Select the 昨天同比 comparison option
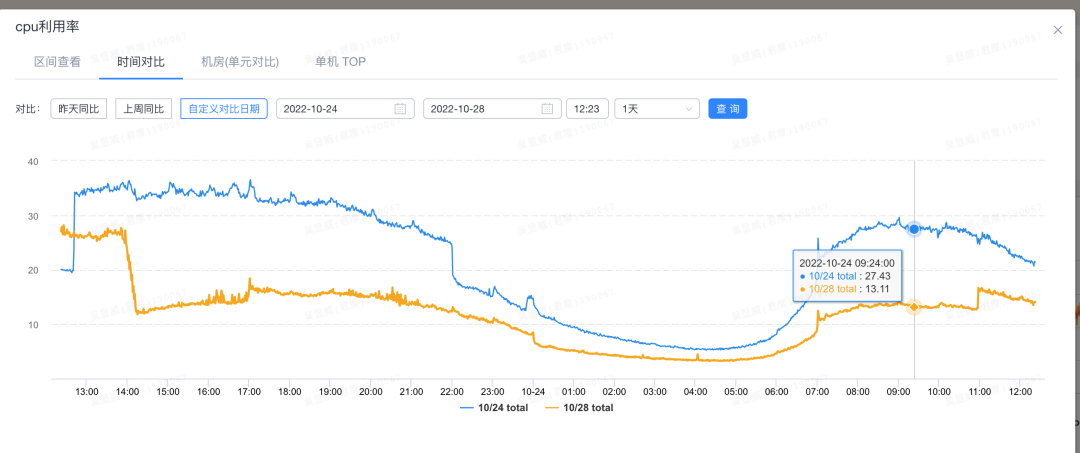 click(x=79, y=109)
